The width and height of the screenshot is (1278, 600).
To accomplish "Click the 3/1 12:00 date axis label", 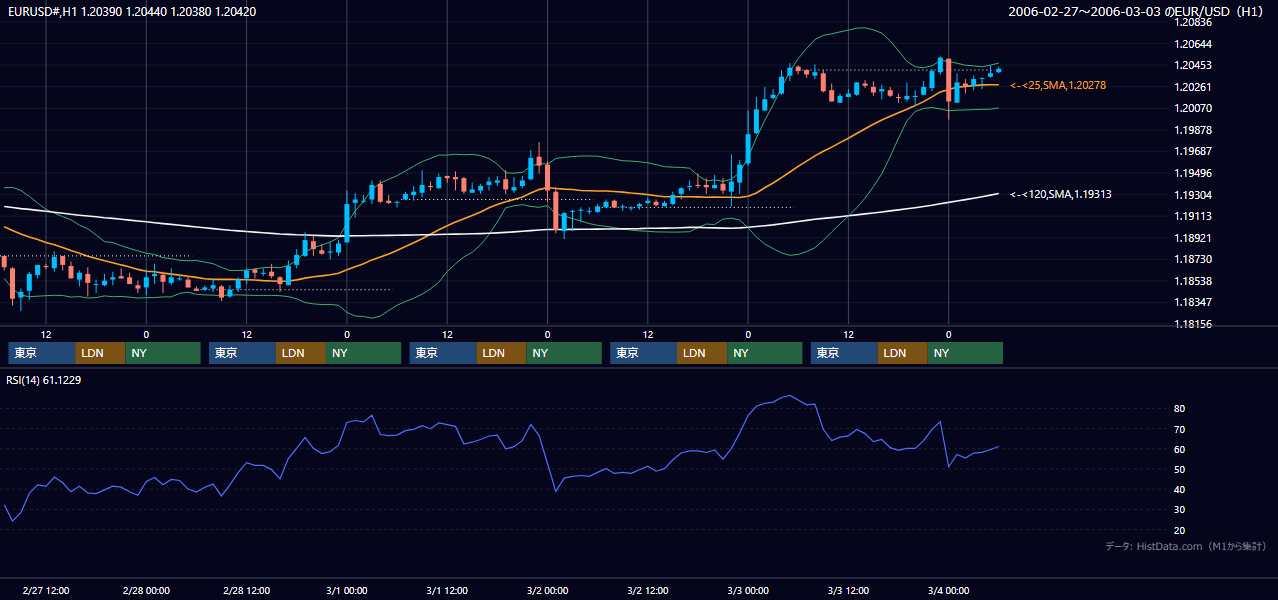I will pyautogui.click(x=448, y=590).
